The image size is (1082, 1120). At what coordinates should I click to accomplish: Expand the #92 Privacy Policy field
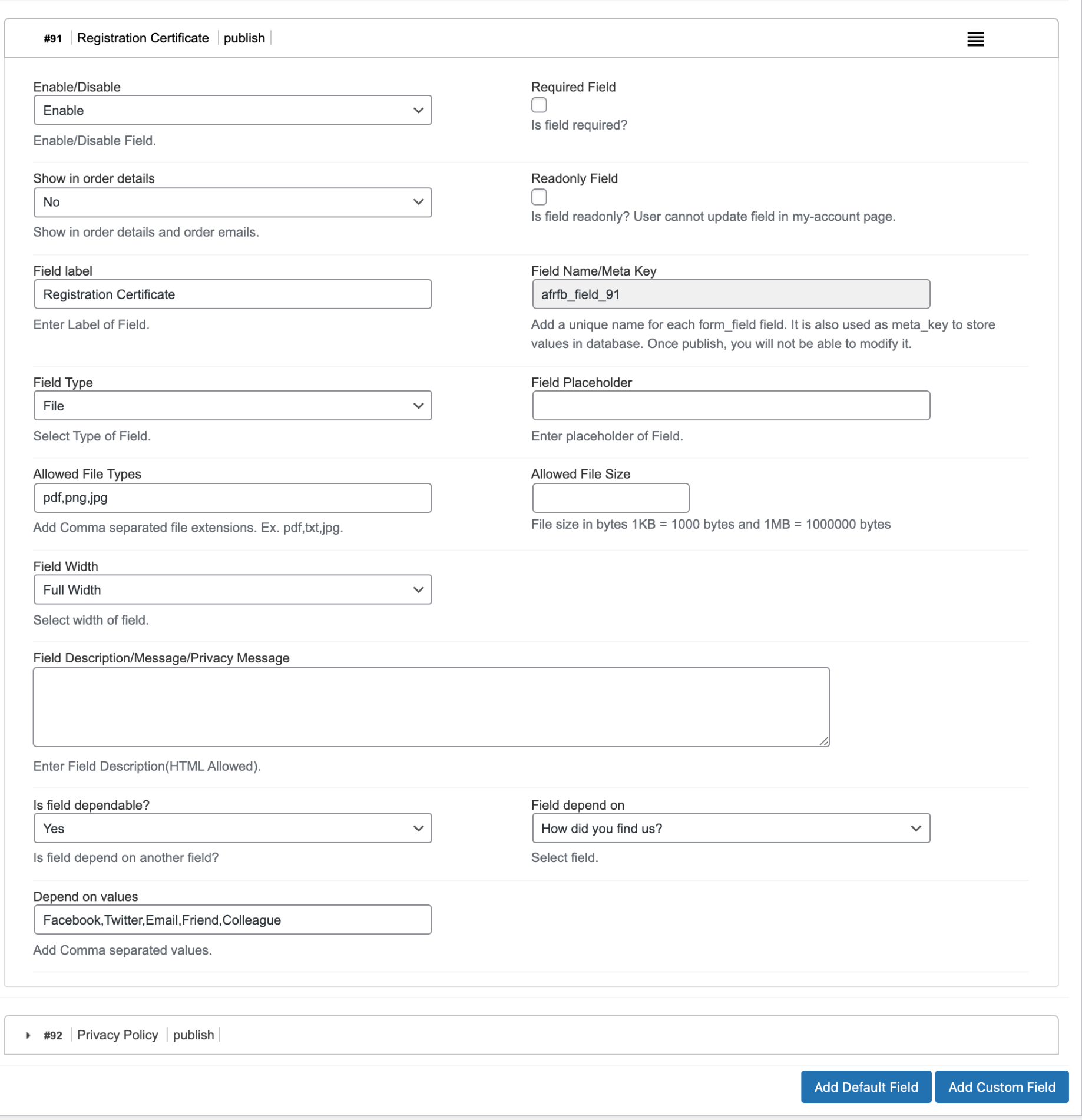tap(28, 1035)
